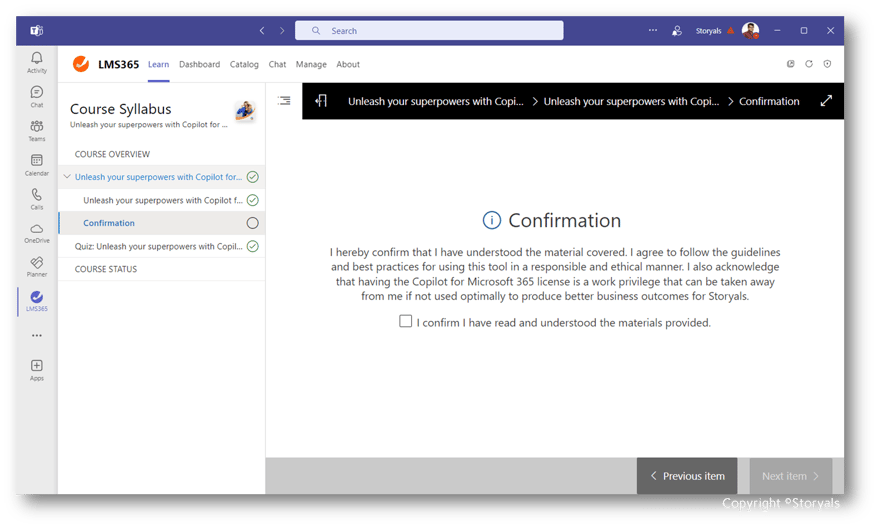877x527 pixels.
Task: Open the nested Unleash your superpowers lesson
Action: pyautogui.click(x=163, y=200)
